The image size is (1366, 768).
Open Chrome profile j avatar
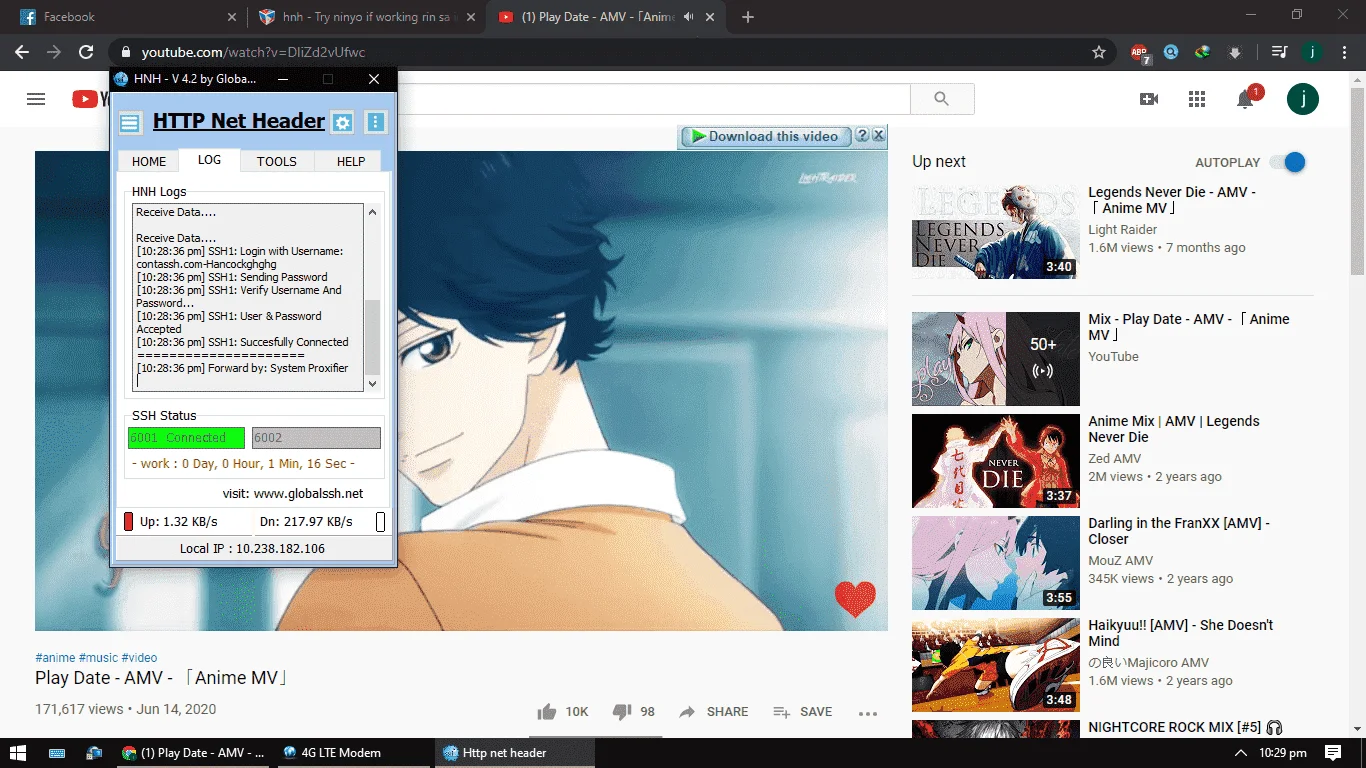tap(1313, 52)
